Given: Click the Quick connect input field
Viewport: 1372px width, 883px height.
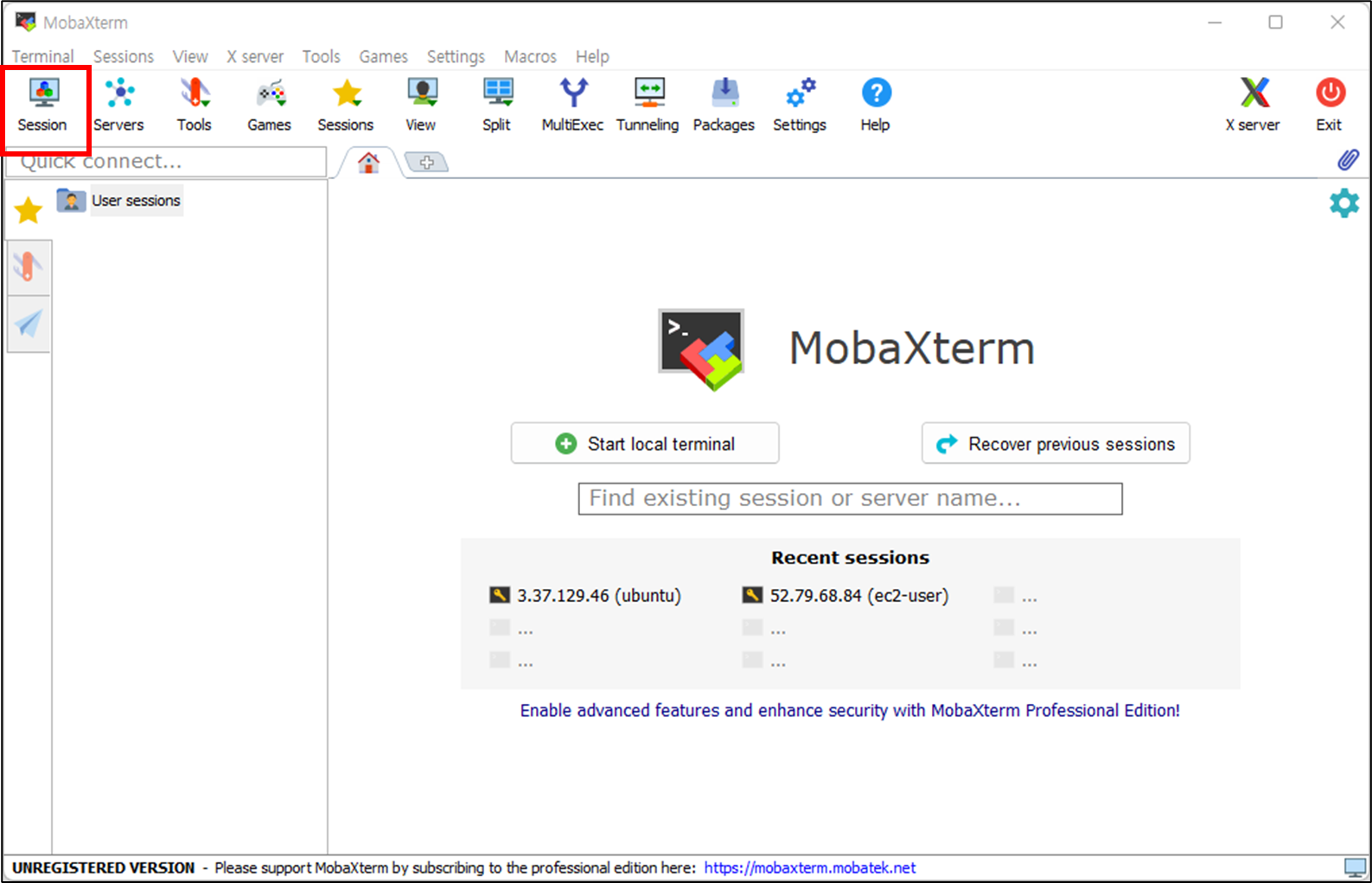Looking at the screenshot, I should [x=166, y=162].
